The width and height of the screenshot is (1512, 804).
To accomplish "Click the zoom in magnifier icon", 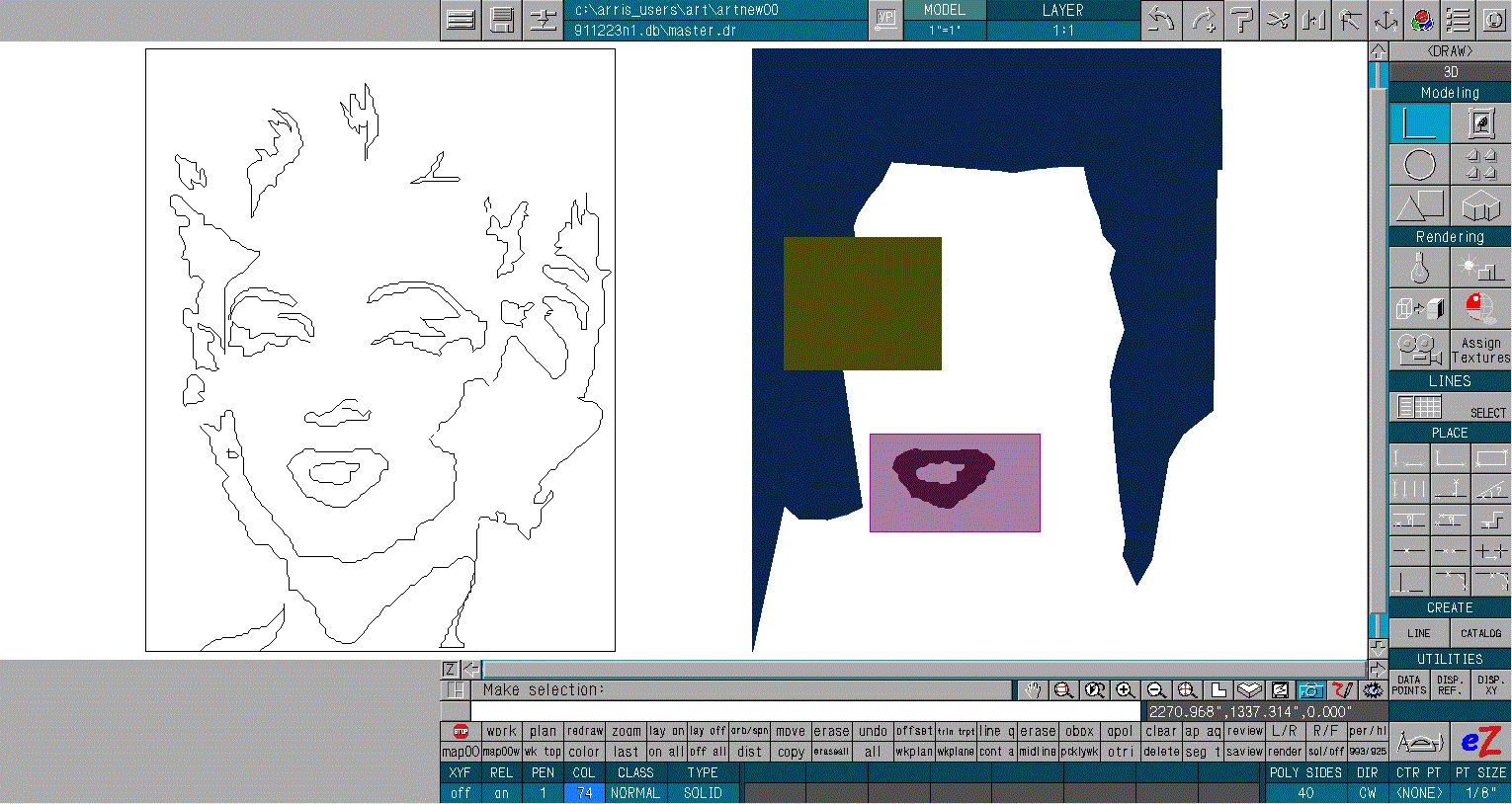I will [1125, 690].
